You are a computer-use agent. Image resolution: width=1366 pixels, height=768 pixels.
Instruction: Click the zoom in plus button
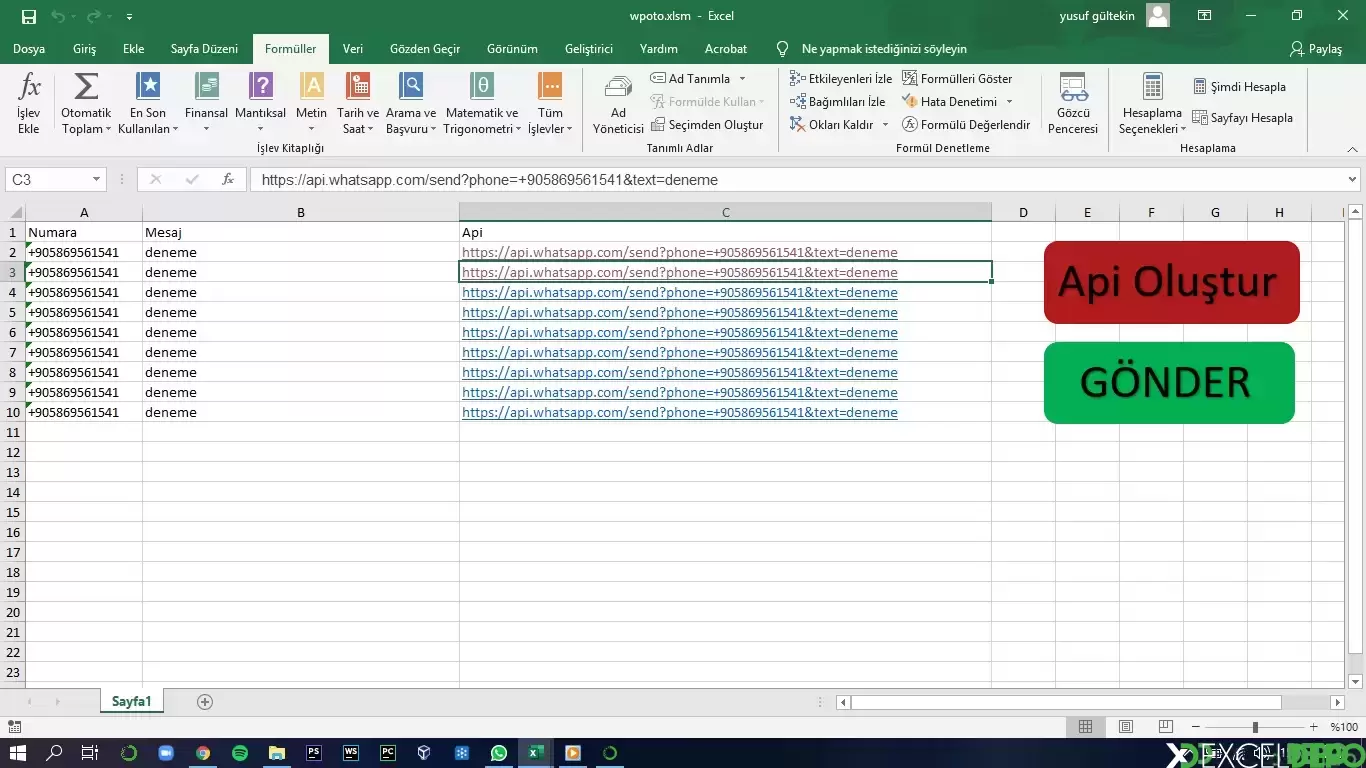pyautogui.click(x=1314, y=727)
